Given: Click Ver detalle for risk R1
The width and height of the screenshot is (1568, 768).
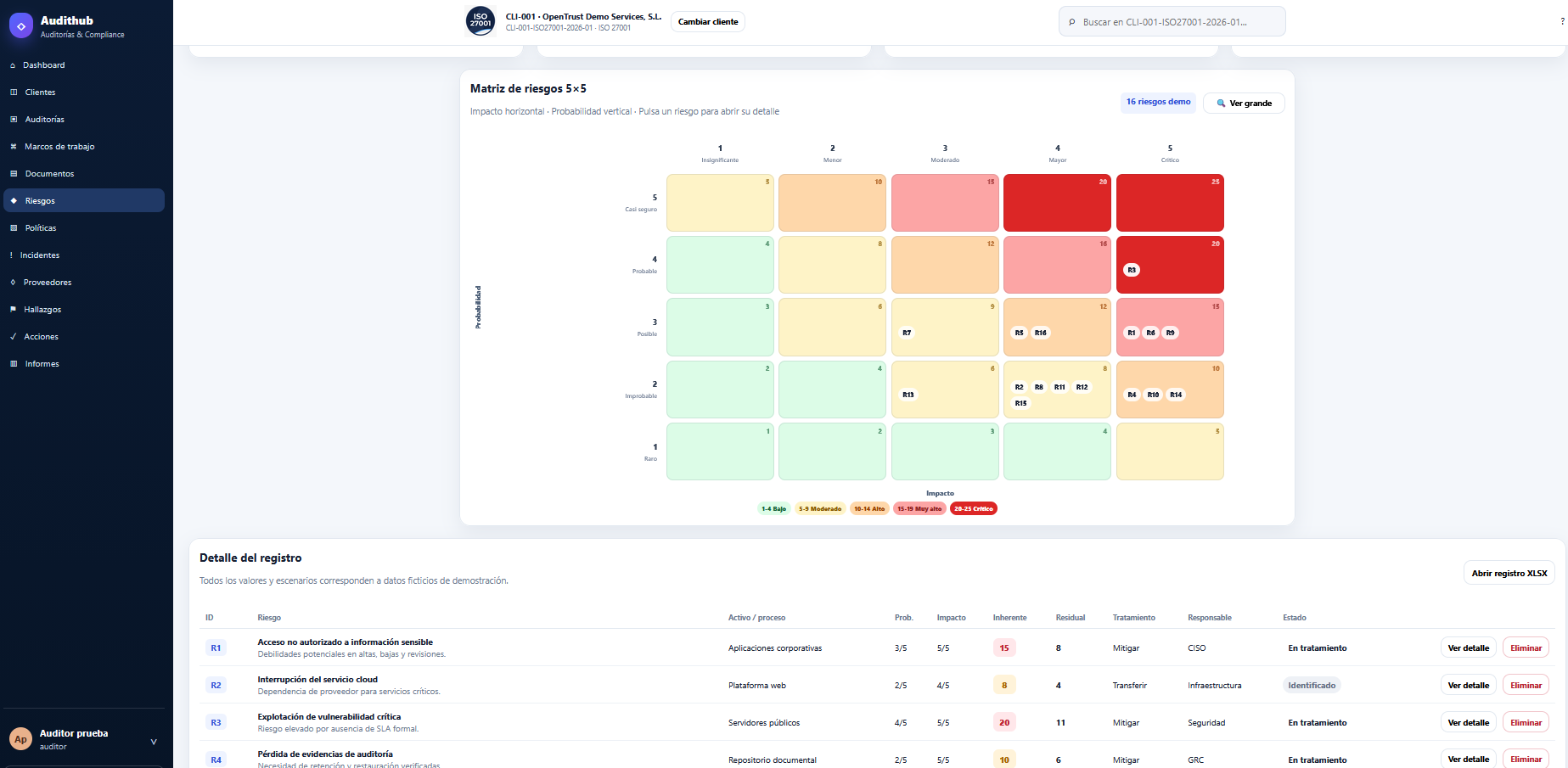Looking at the screenshot, I should [x=1469, y=648].
